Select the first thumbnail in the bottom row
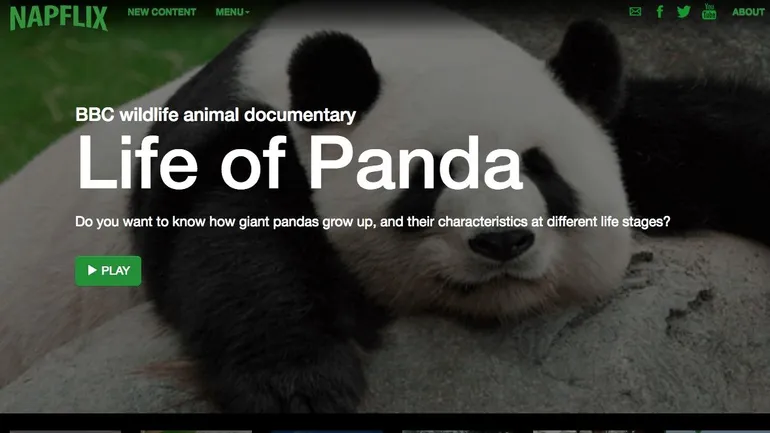The width and height of the screenshot is (770, 433). [x=65, y=432]
